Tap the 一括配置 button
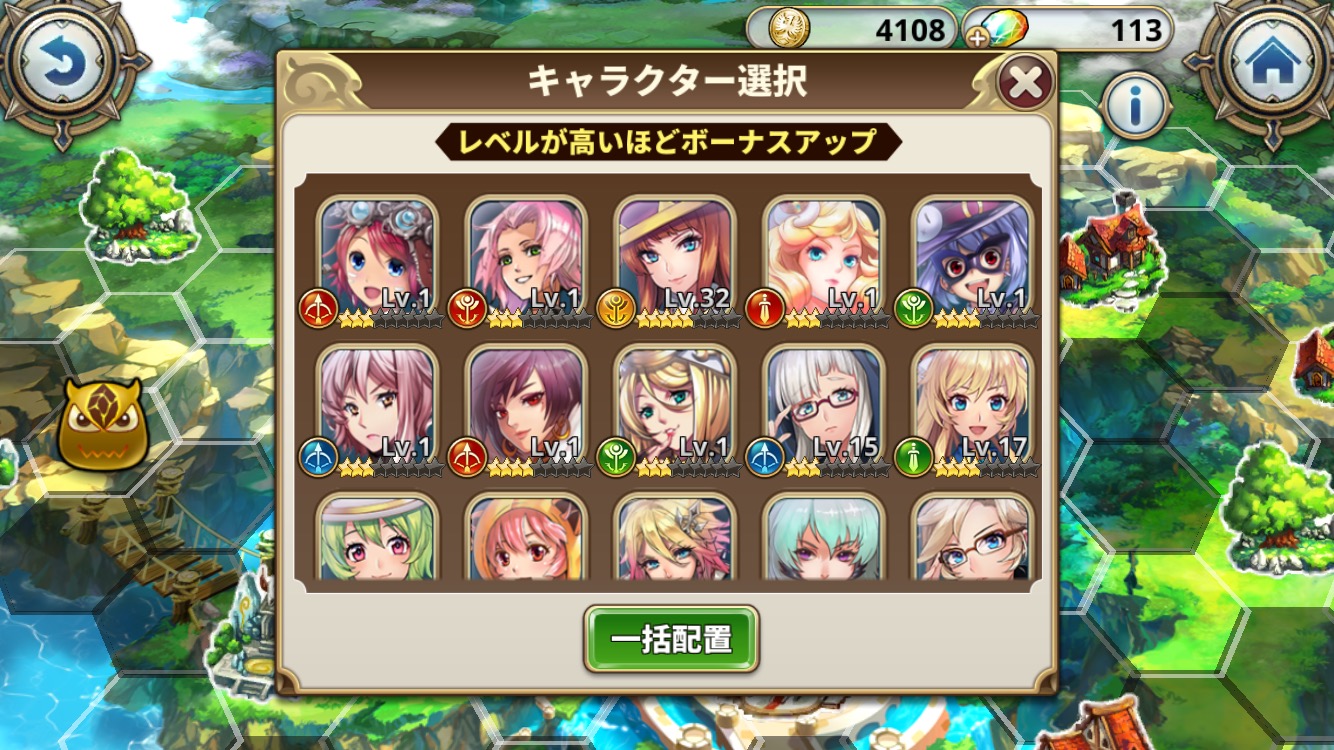 [x=671, y=639]
